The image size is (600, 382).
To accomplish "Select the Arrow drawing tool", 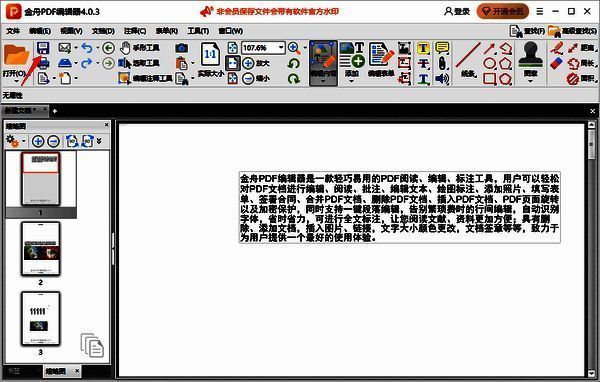I will click(x=489, y=48).
